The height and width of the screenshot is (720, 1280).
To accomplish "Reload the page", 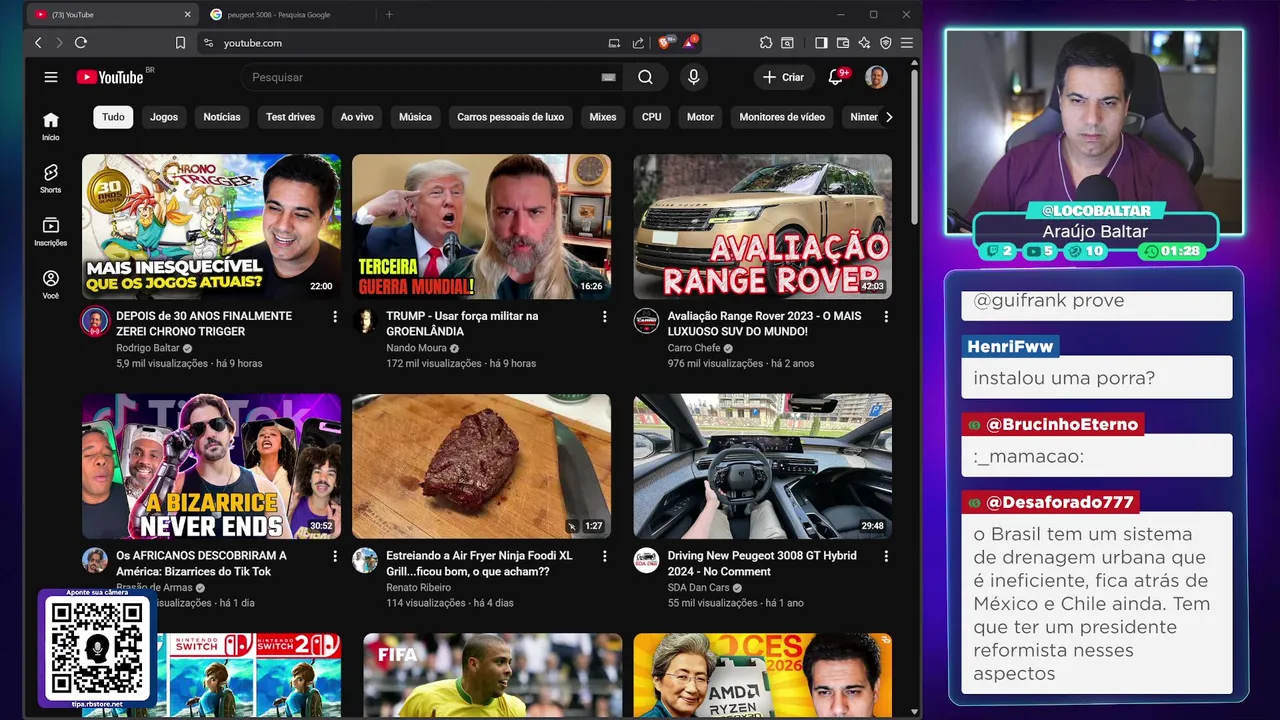I will 81,43.
